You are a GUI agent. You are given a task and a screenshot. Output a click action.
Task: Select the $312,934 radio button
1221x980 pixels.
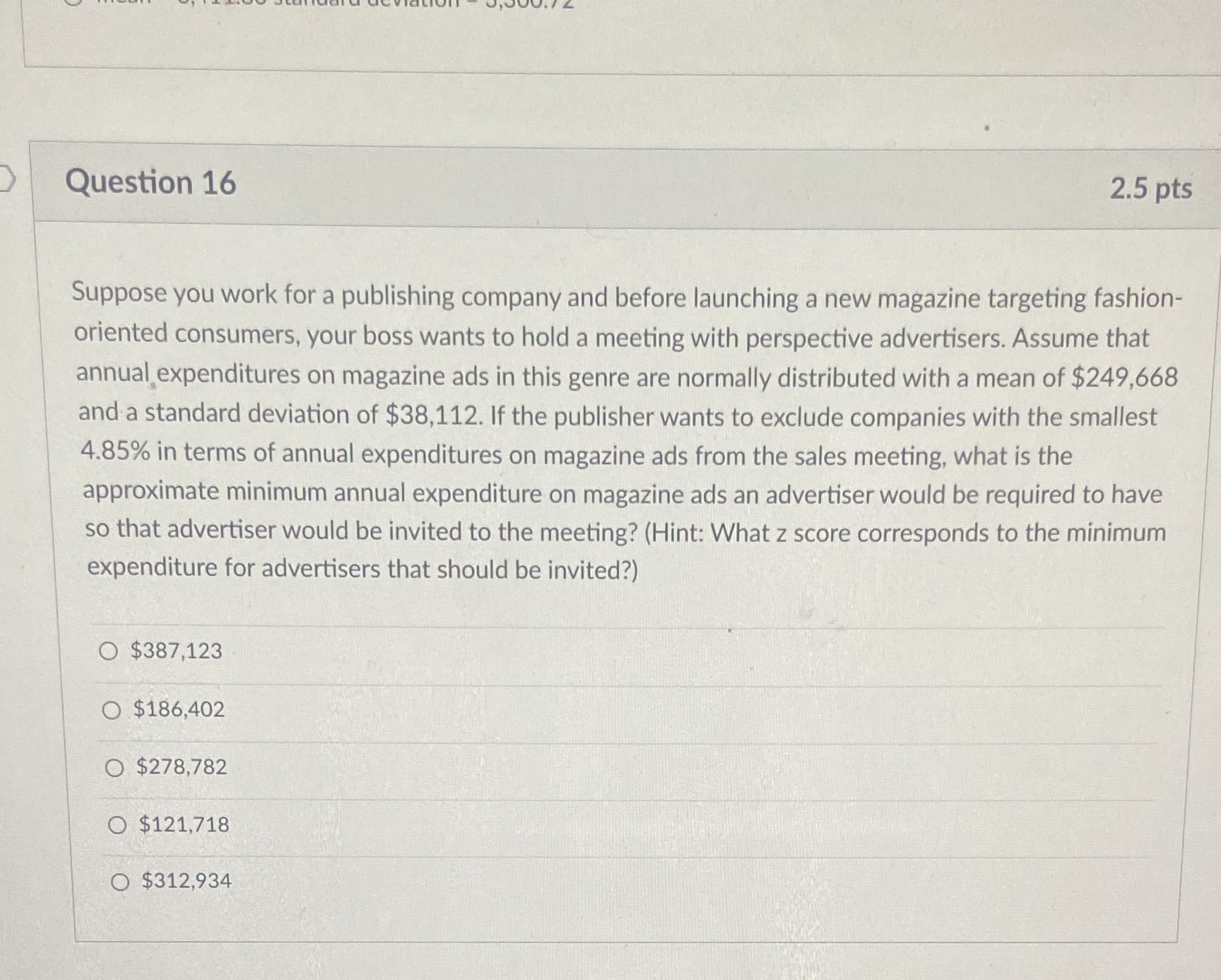click(x=120, y=882)
